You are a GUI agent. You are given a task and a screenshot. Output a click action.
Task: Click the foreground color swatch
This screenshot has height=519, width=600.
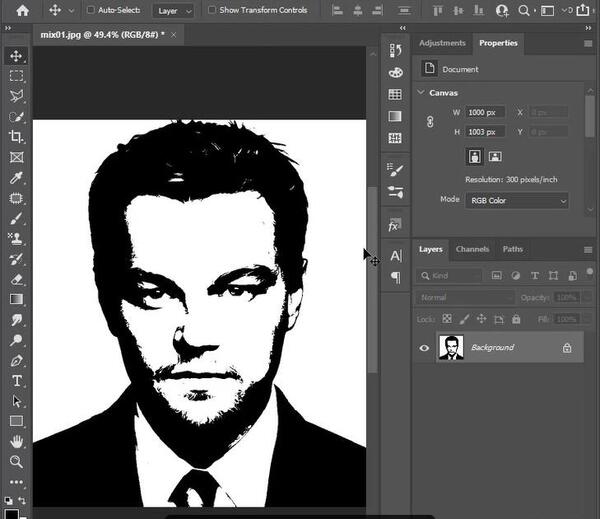pyautogui.click(x=11, y=514)
